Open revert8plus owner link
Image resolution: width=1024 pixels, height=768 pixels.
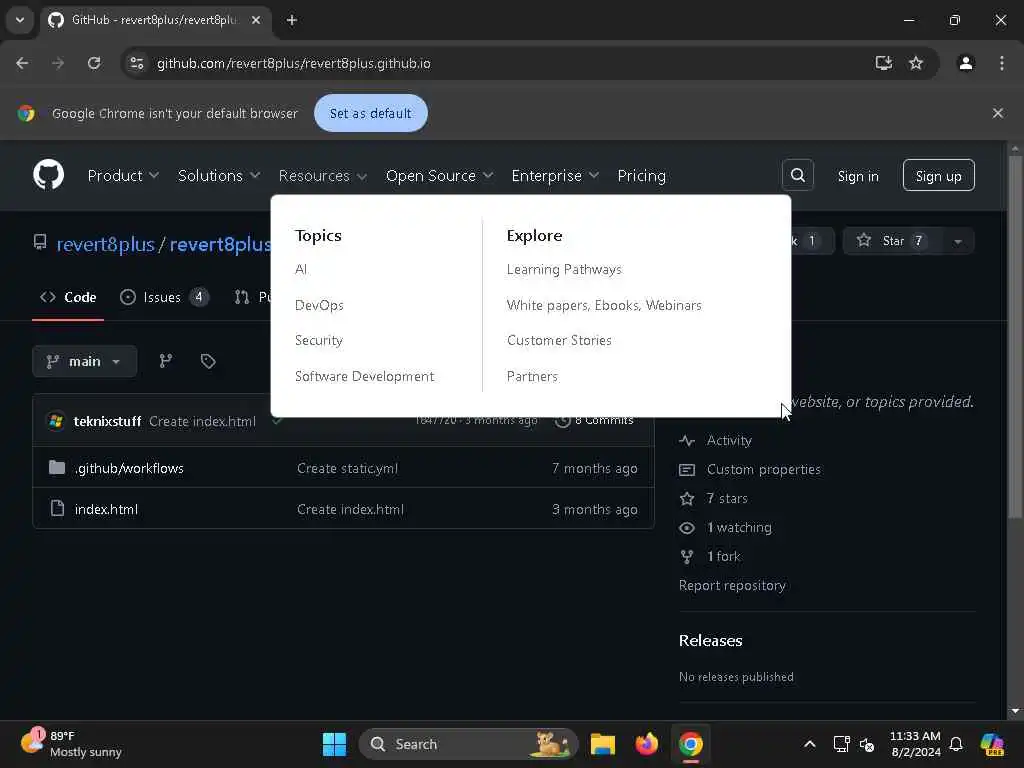(x=105, y=244)
